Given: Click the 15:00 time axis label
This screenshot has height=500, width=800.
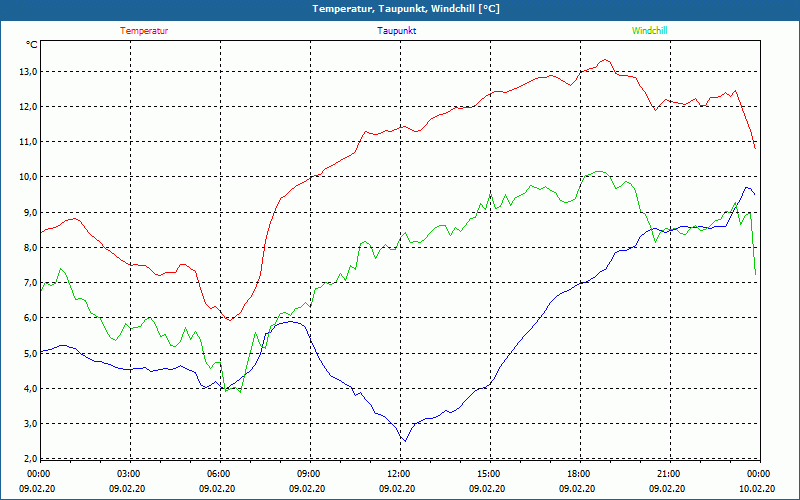Looking at the screenshot, I should point(490,474).
